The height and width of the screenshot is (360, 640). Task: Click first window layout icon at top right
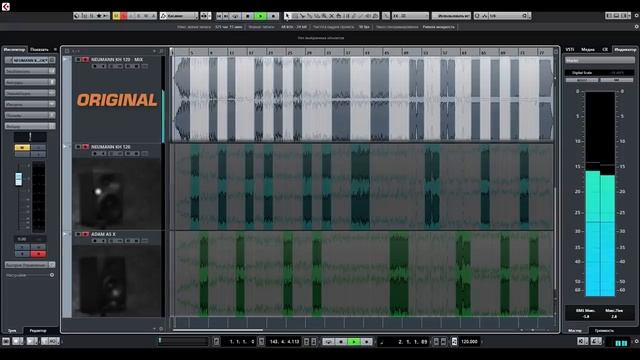609,16
